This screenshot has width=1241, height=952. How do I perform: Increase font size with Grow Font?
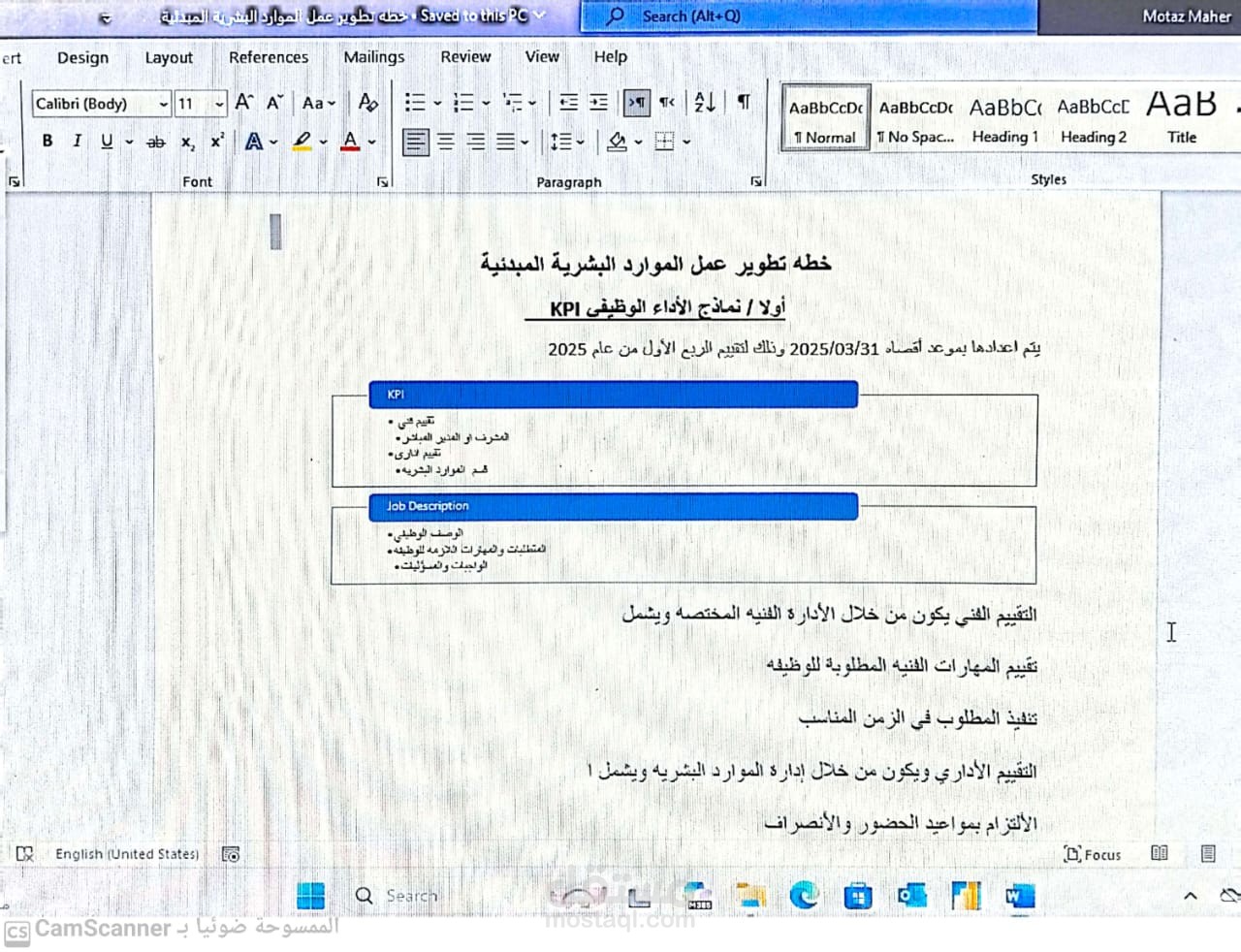(244, 102)
